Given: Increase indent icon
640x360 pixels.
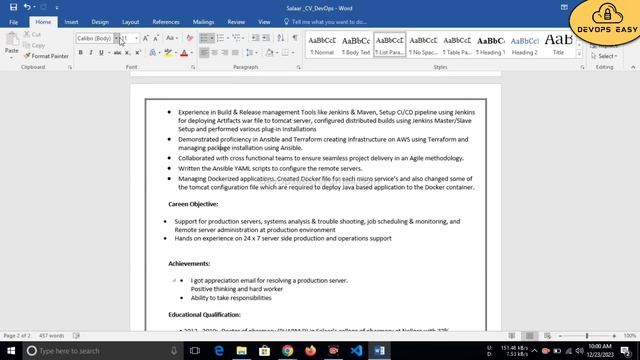Looking at the screenshot, I should [266, 38].
